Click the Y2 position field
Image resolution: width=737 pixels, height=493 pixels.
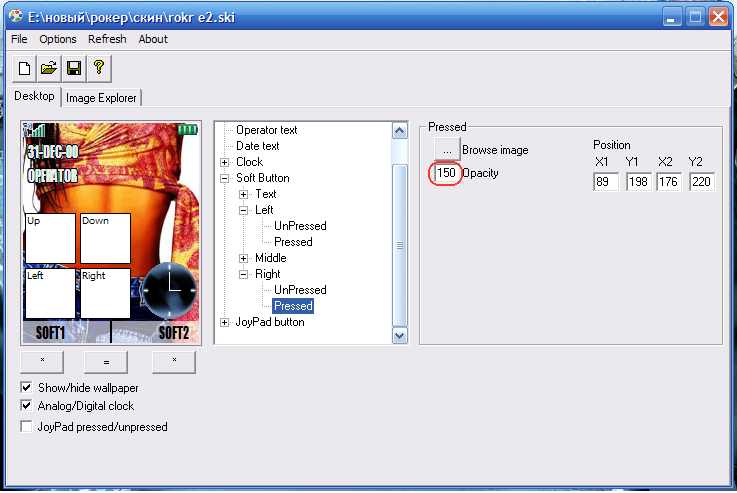(702, 181)
